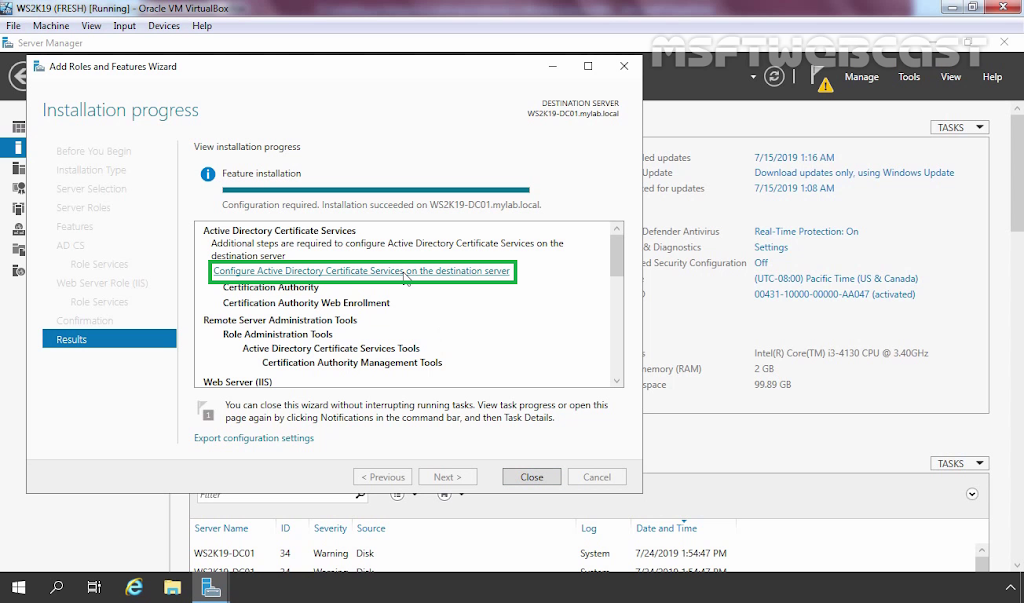The height and width of the screenshot is (603, 1024).
Task: Open the Events TASKS dropdown
Action: (959, 463)
